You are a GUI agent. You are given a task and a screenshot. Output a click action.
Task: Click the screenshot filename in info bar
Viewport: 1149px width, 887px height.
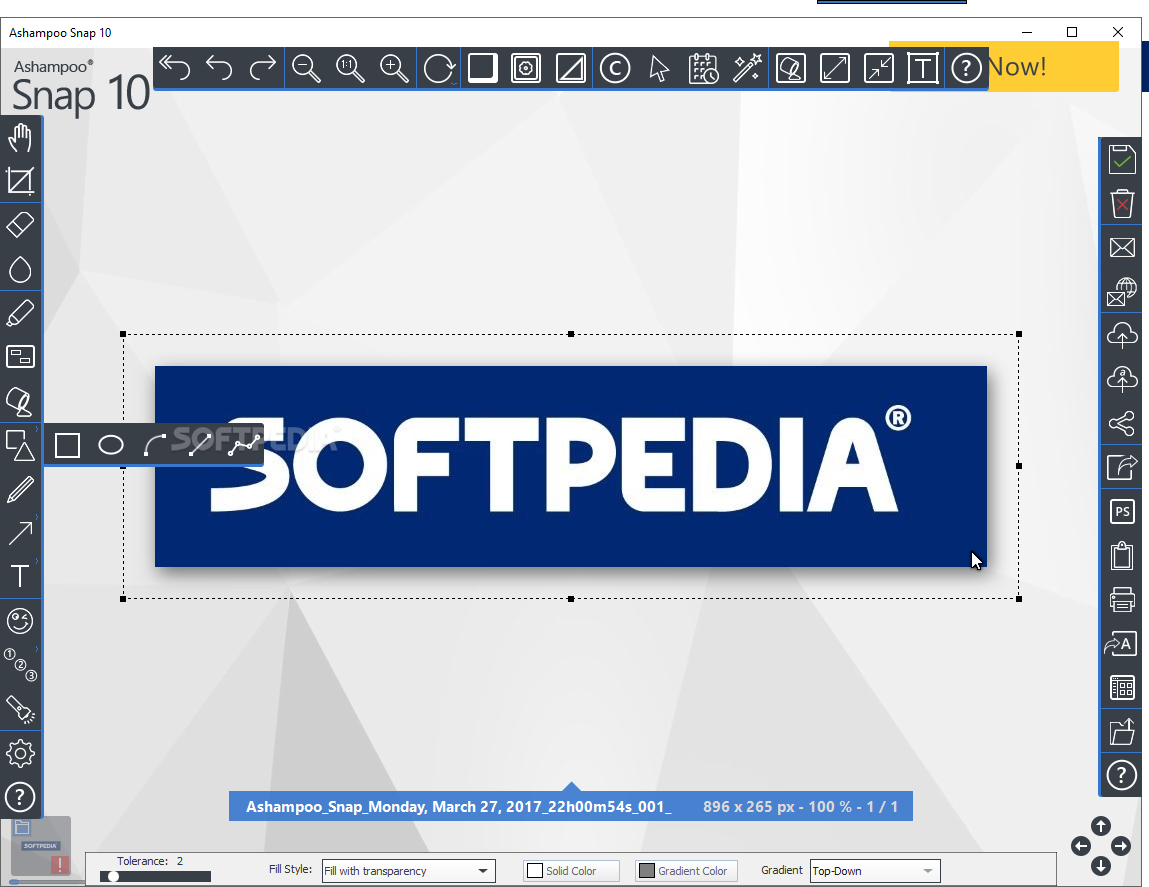tap(459, 806)
